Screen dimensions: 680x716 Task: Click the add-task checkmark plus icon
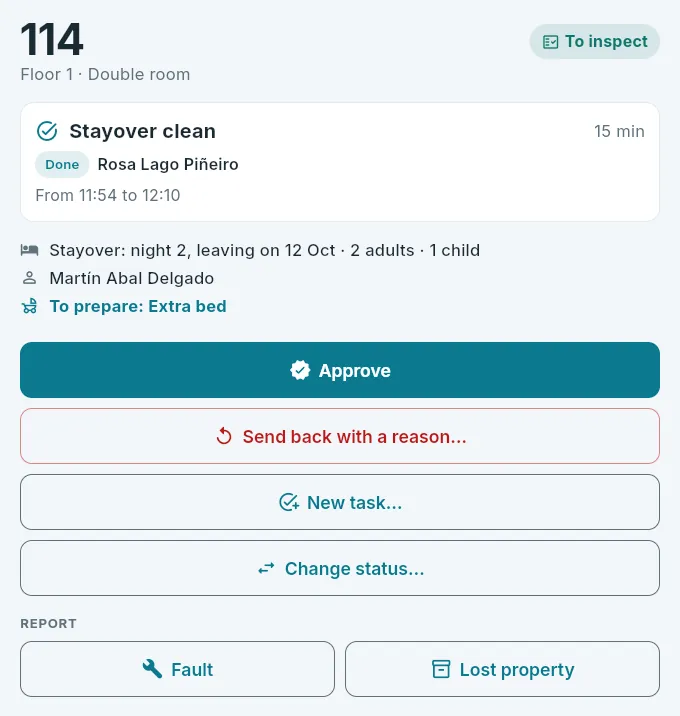pos(289,502)
